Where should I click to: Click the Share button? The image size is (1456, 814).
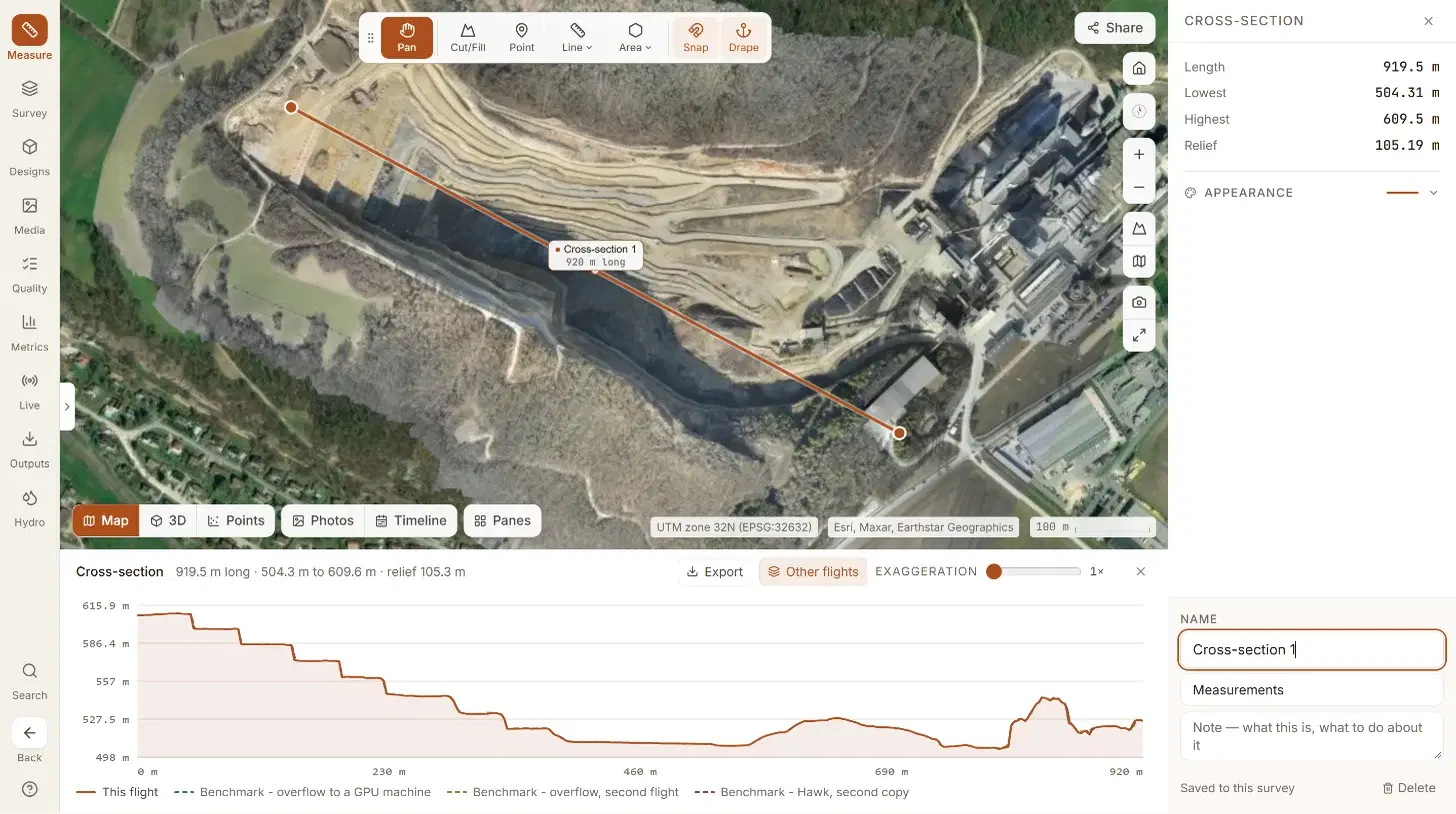coord(1115,28)
